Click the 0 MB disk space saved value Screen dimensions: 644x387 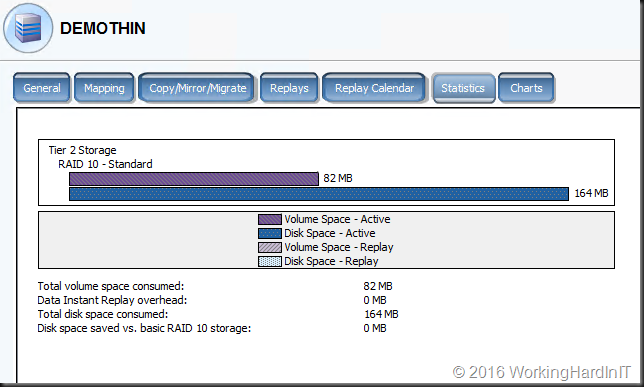(375, 328)
